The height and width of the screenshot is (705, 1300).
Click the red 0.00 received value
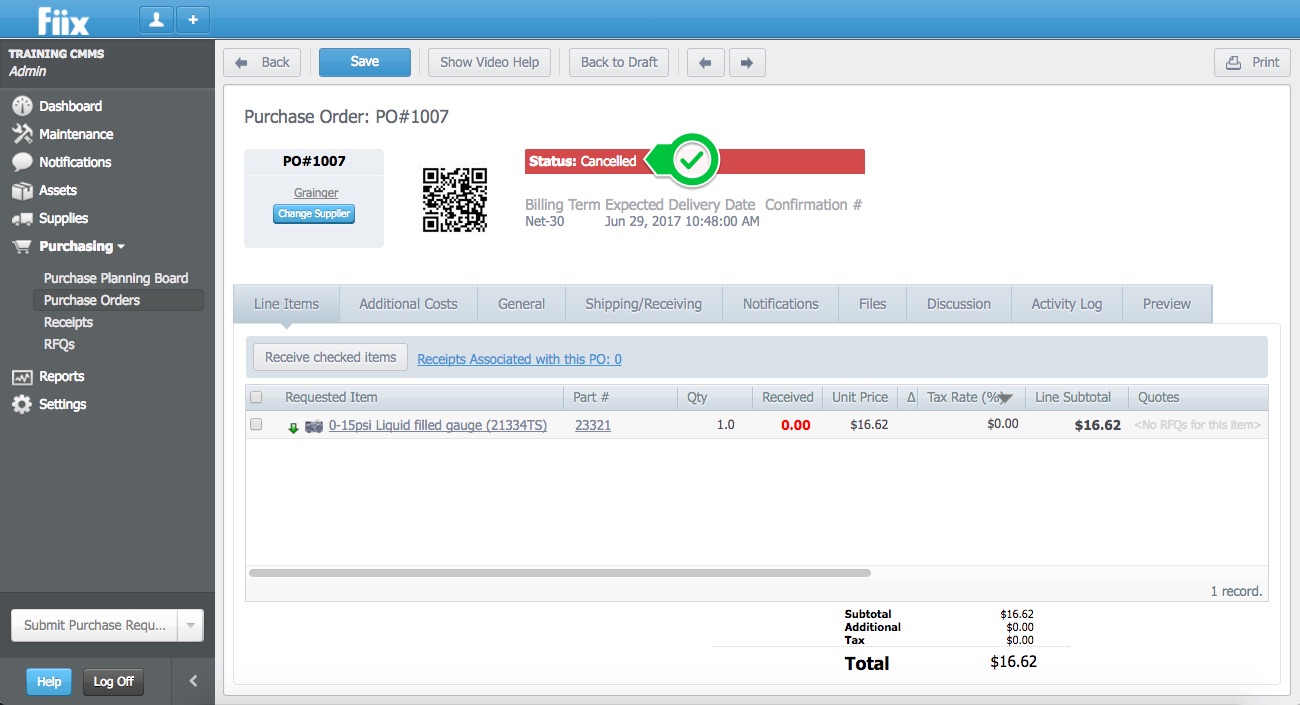pos(795,425)
